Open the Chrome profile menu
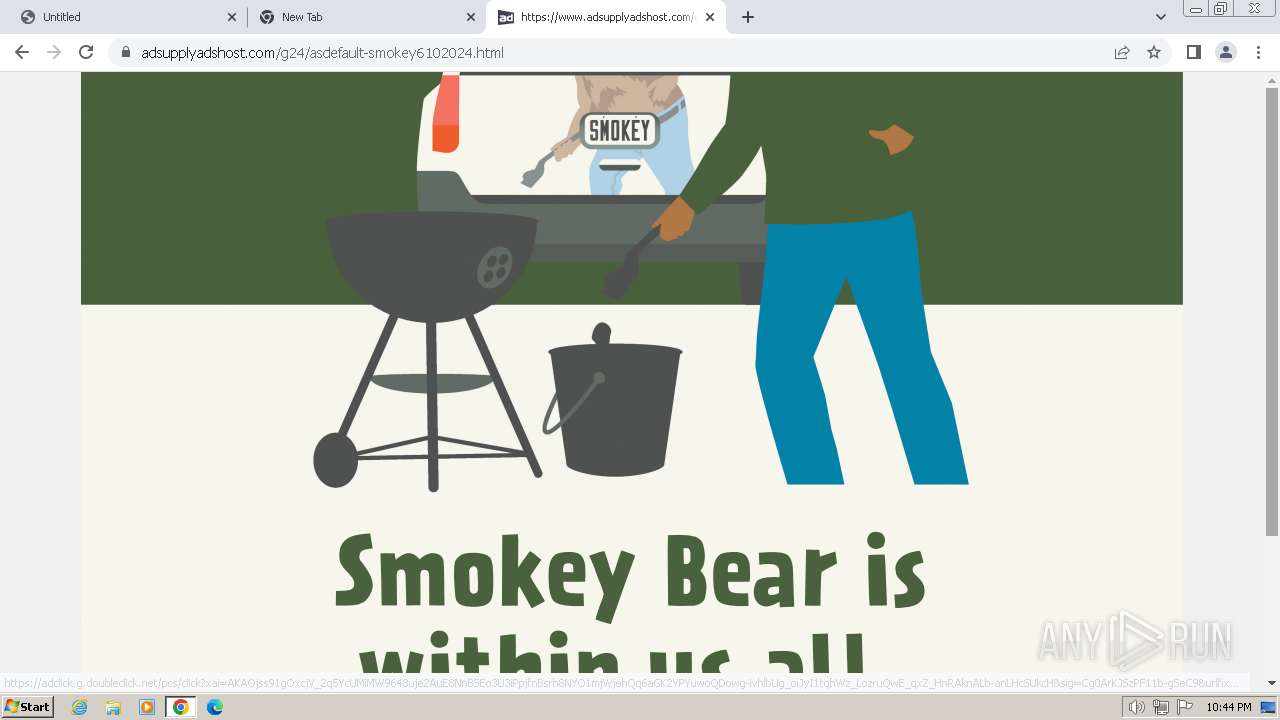 (1225, 52)
